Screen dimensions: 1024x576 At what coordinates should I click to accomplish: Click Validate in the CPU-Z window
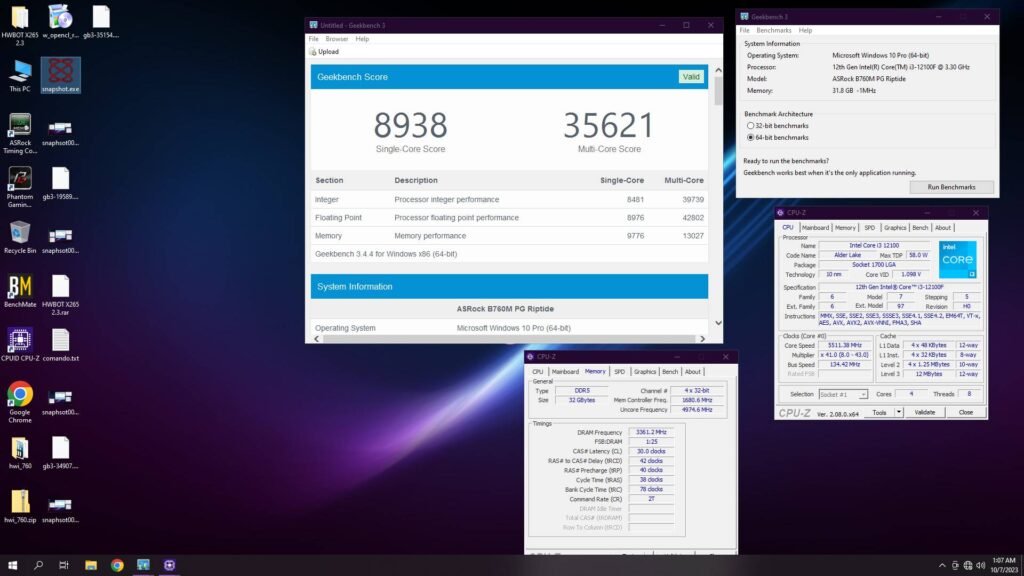(x=926, y=411)
